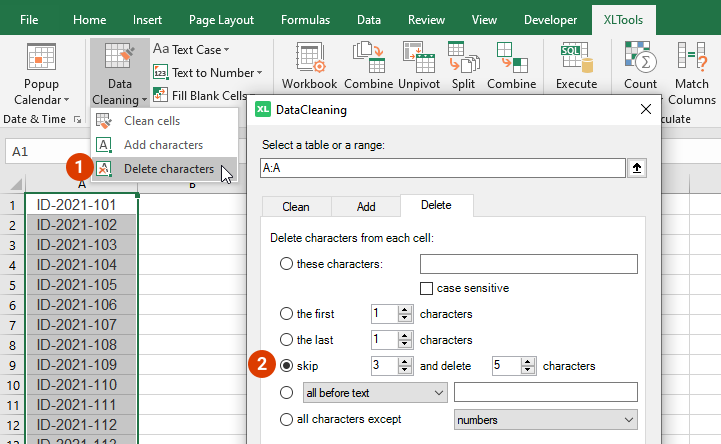Image resolution: width=721 pixels, height=444 pixels.
Task: Open the Split table tool
Action: [x=463, y=65]
